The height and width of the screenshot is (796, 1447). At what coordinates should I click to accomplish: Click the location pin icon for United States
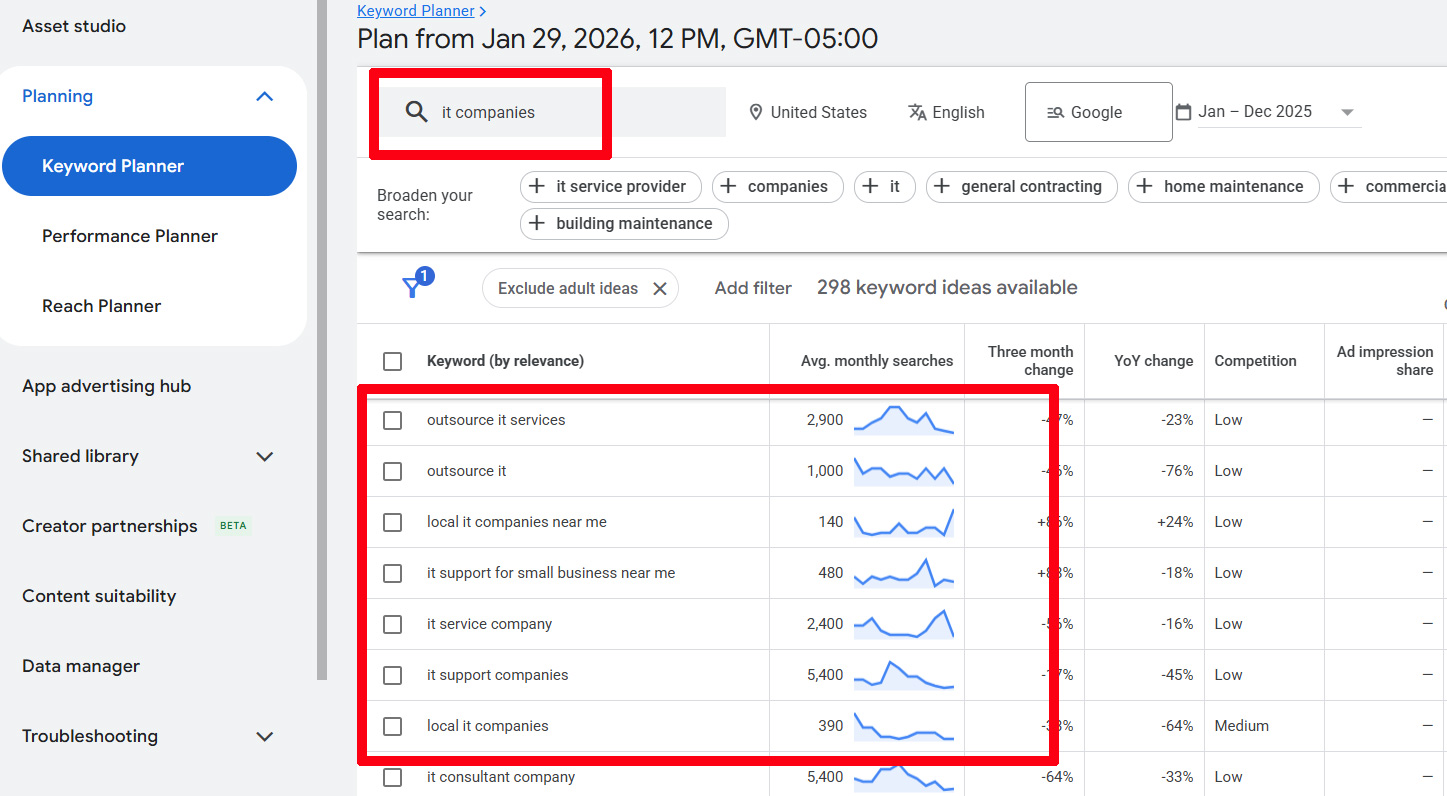click(756, 112)
